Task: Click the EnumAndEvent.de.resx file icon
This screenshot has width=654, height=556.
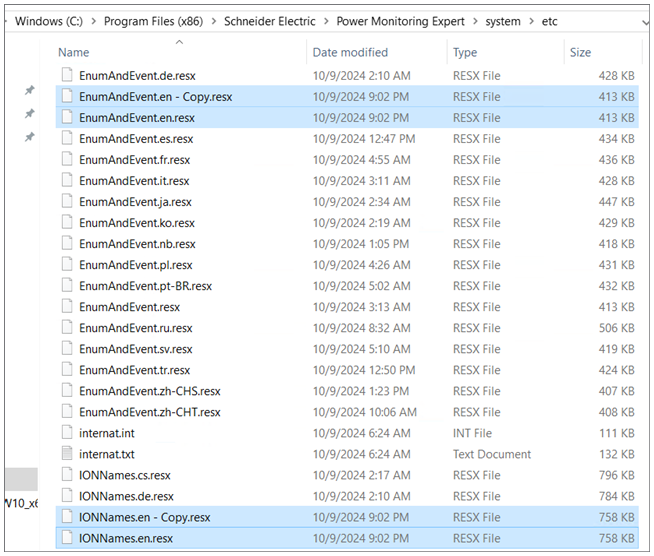Action: click(67, 75)
